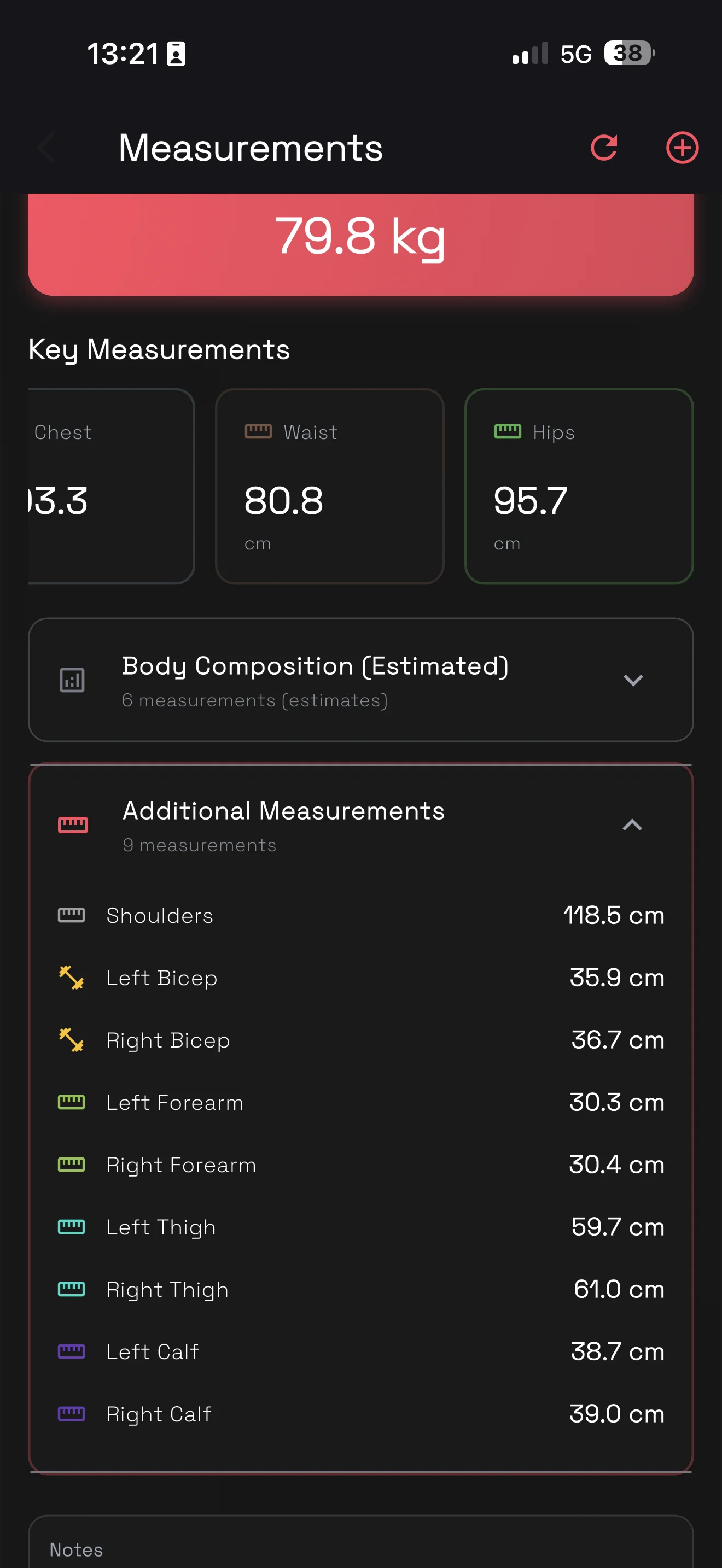
Task: Tap the green ruler icon for Hips
Action: coord(507,431)
